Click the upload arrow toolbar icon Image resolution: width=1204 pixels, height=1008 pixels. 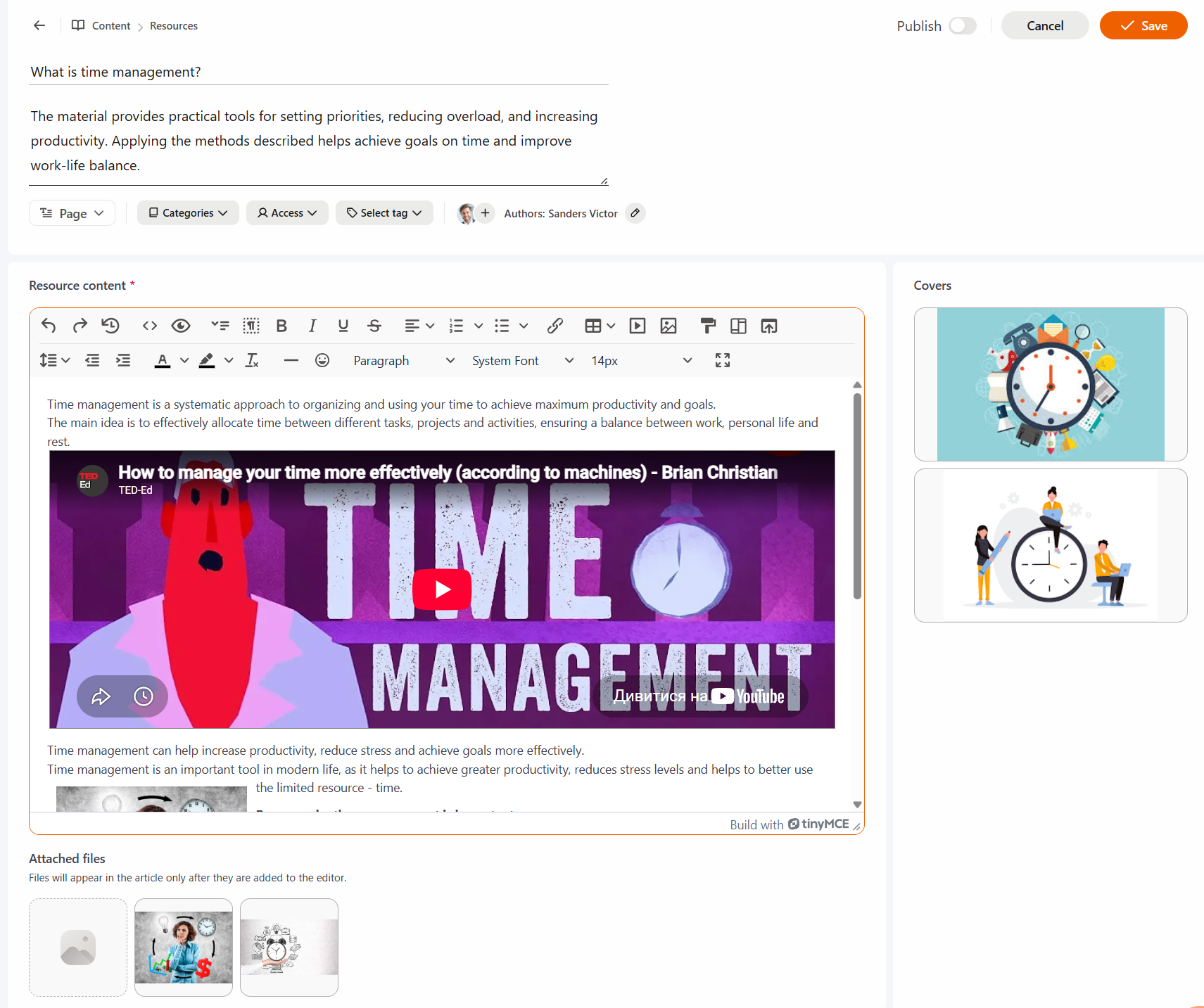tap(769, 326)
